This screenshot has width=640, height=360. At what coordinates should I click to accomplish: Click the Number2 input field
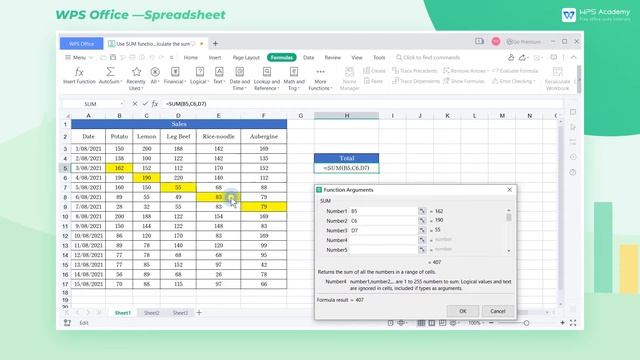(x=383, y=221)
